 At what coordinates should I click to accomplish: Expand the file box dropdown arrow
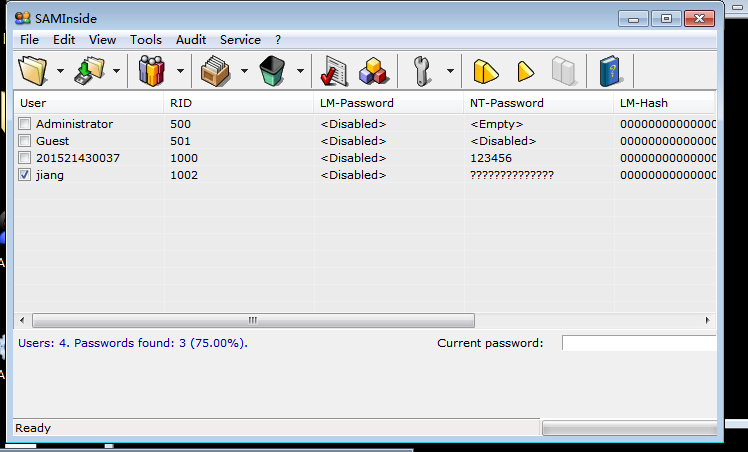point(244,71)
